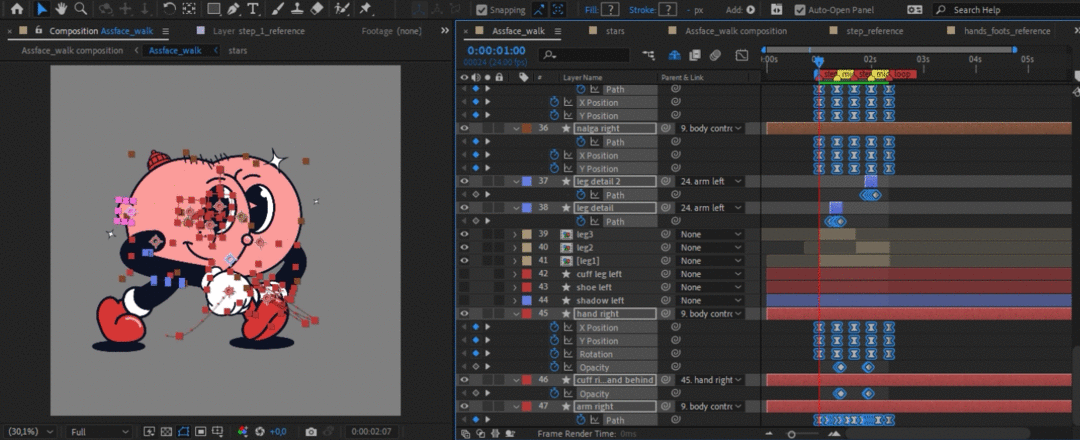1080x440 pixels.
Task: Expand the leg2 layer
Action: click(x=515, y=247)
